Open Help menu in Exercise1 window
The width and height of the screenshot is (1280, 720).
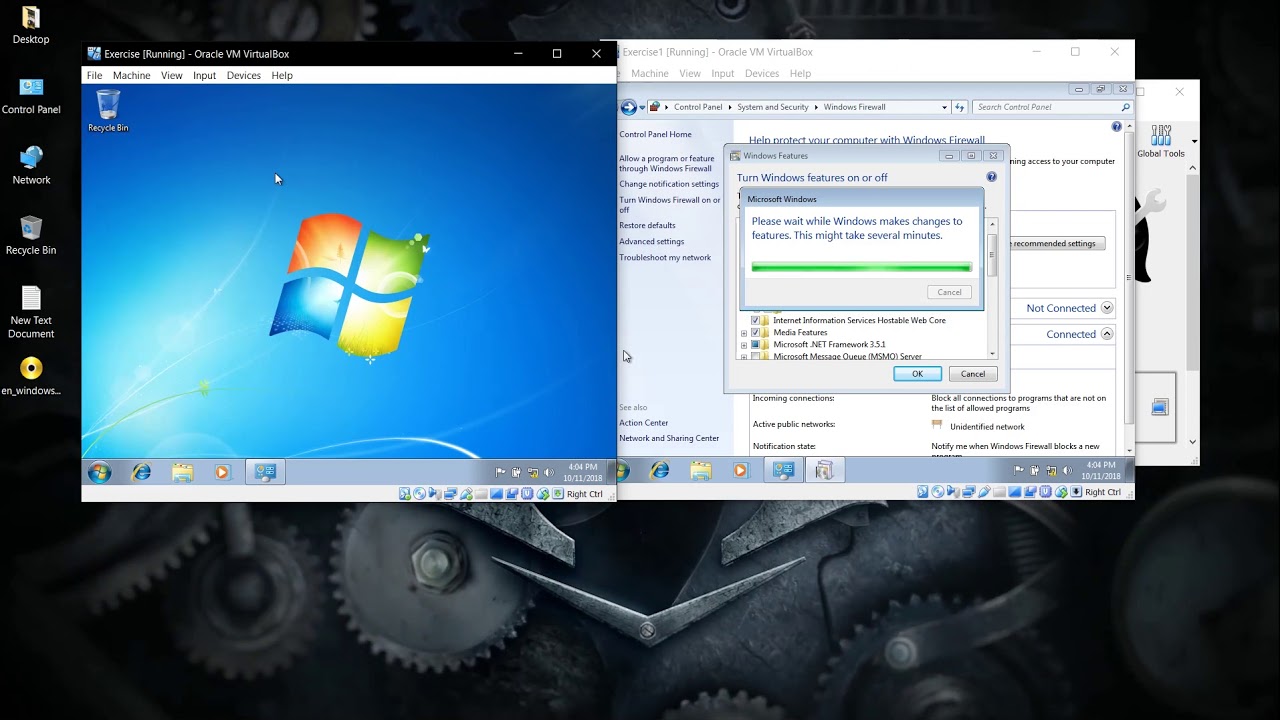coord(800,73)
